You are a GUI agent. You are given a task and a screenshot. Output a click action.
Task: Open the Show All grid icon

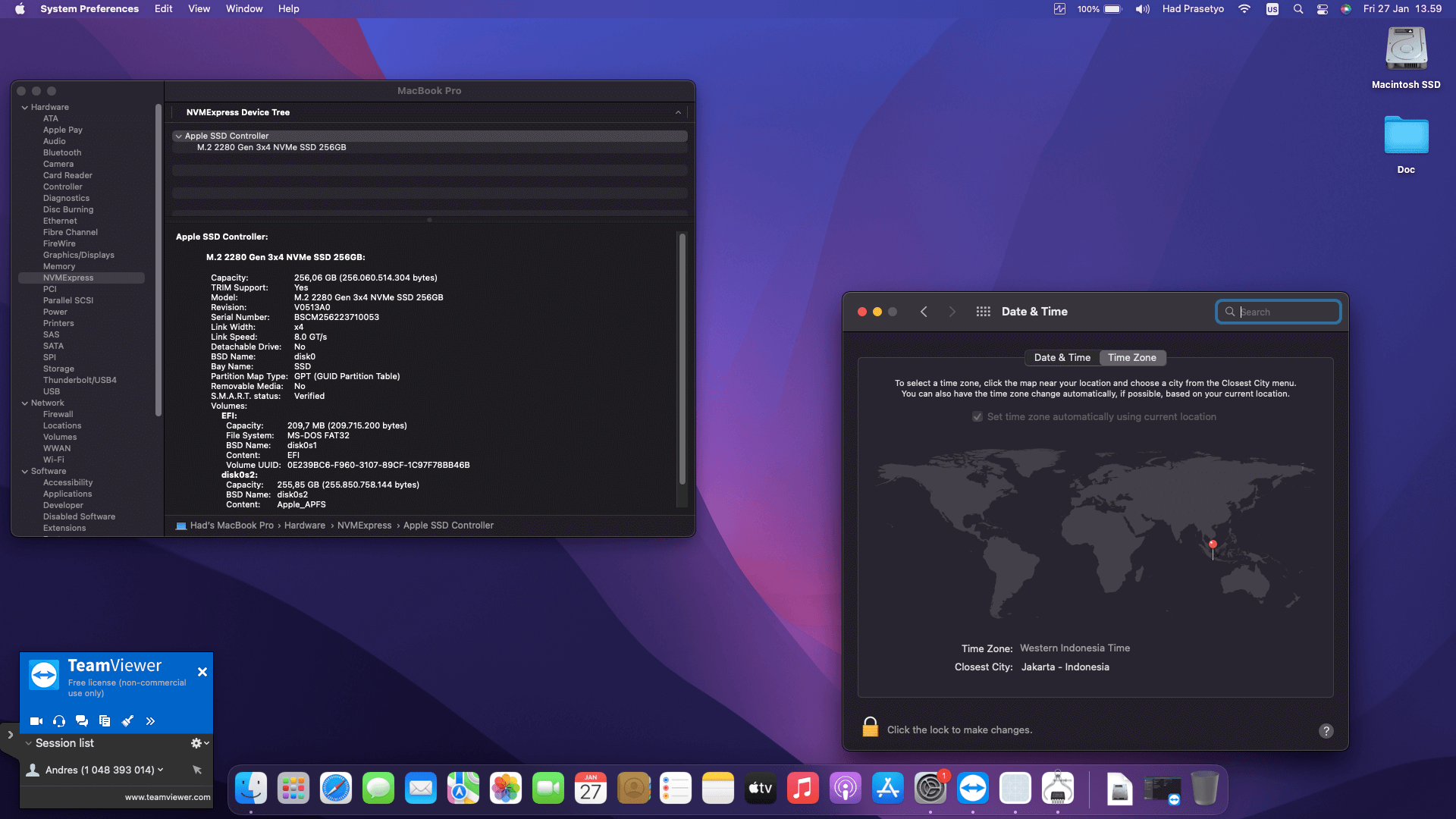point(983,312)
